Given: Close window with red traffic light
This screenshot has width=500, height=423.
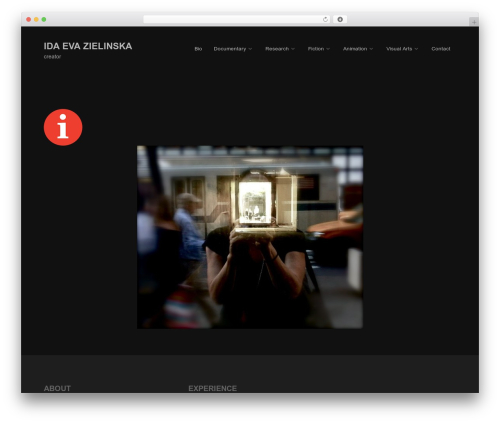Looking at the screenshot, I should (29, 19).
